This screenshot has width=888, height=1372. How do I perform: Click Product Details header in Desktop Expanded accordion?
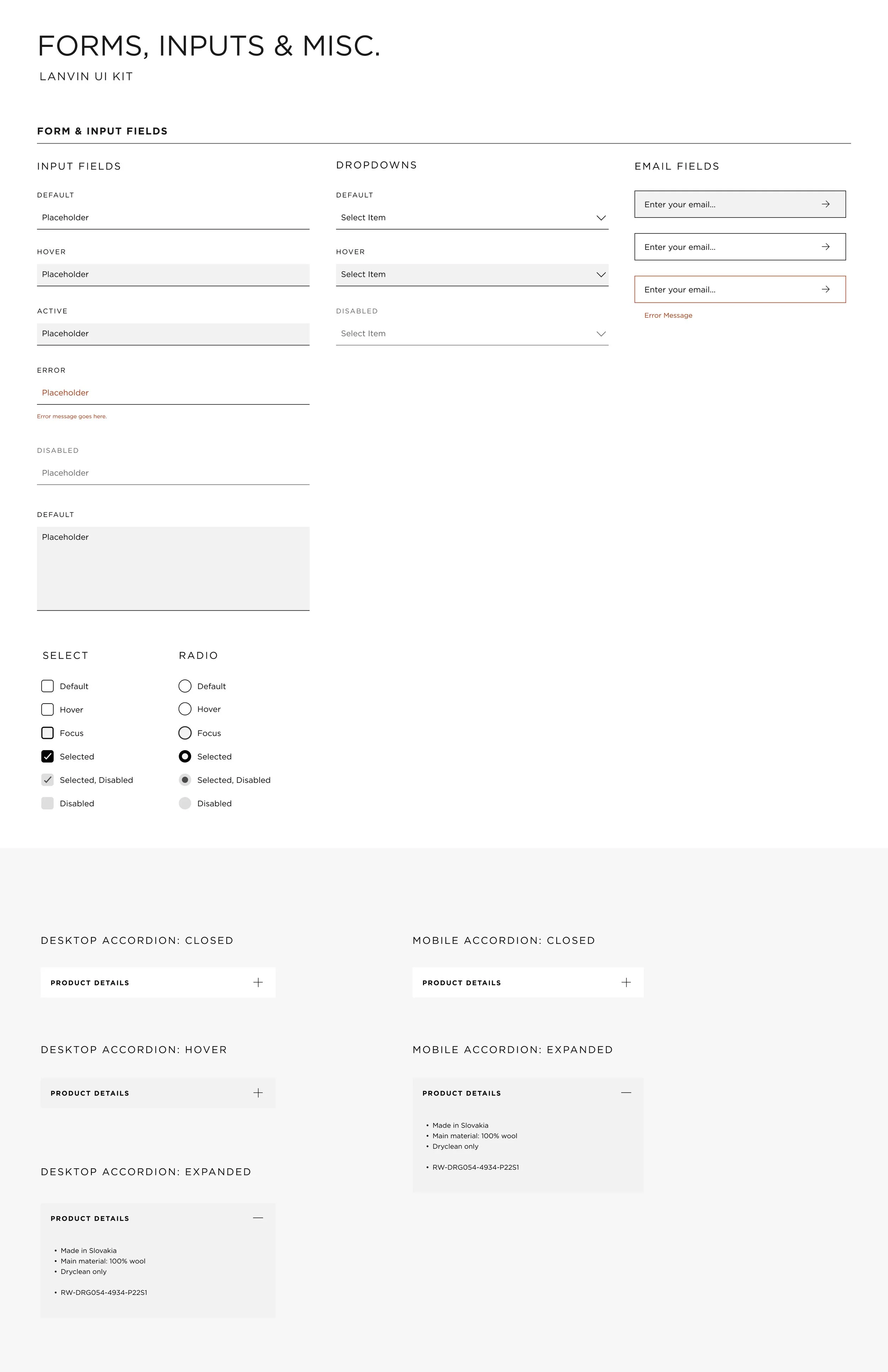pyautogui.click(x=90, y=1218)
